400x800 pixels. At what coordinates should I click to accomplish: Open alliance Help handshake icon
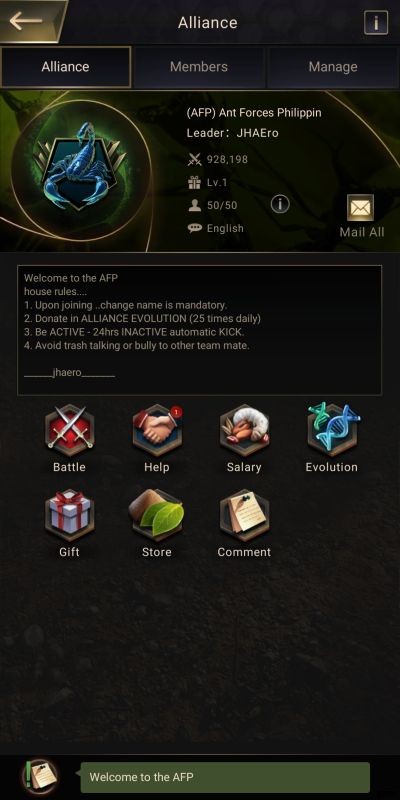(x=157, y=431)
